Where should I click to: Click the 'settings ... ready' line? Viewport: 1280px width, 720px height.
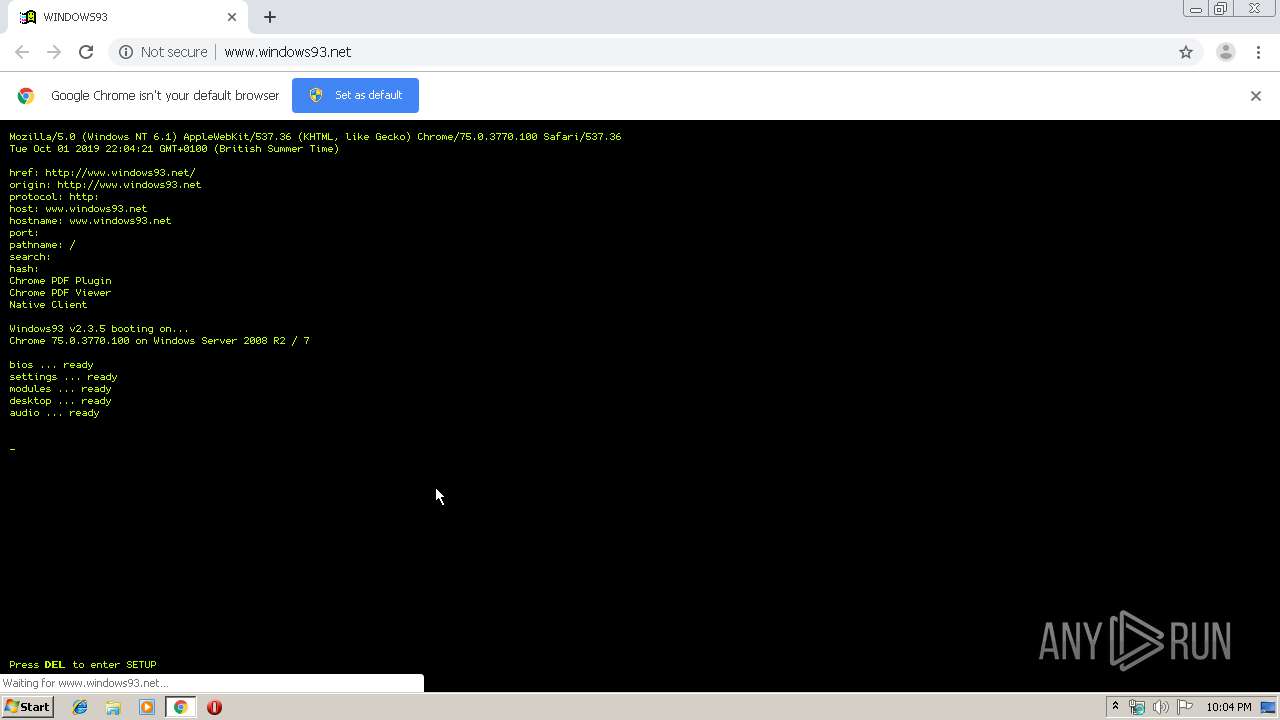[63, 376]
